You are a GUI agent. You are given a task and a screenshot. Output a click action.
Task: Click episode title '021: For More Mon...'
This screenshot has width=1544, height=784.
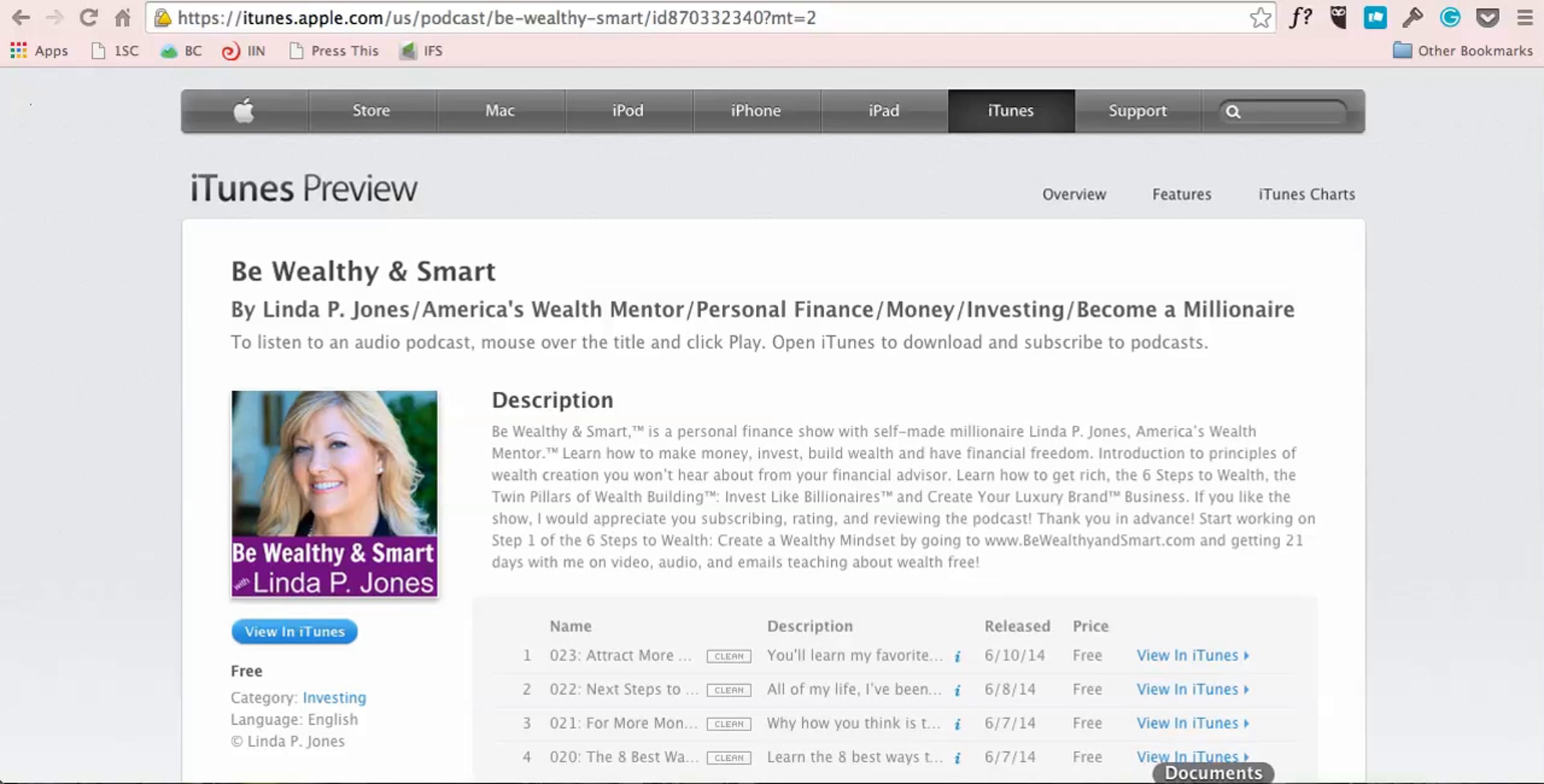pos(623,724)
